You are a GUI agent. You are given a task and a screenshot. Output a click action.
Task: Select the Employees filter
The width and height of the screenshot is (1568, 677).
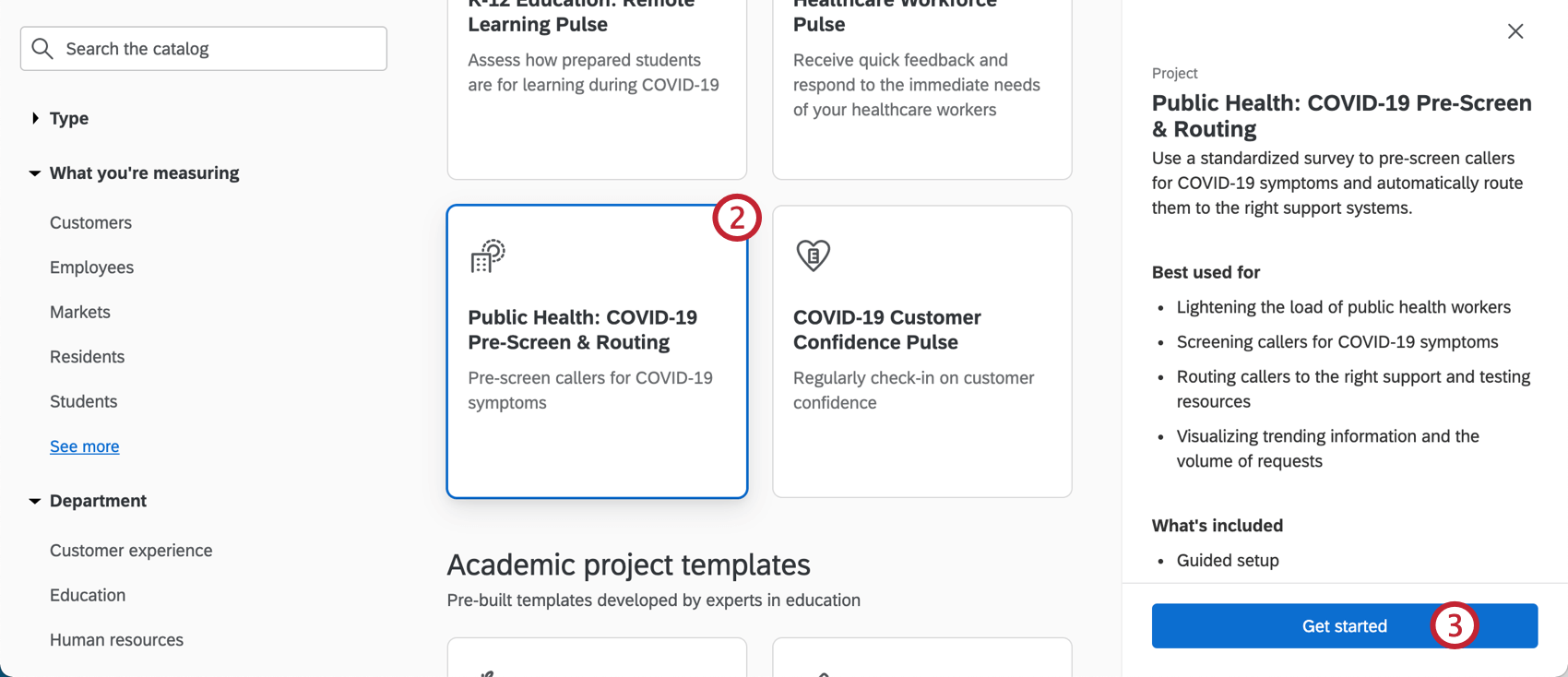point(91,267)
